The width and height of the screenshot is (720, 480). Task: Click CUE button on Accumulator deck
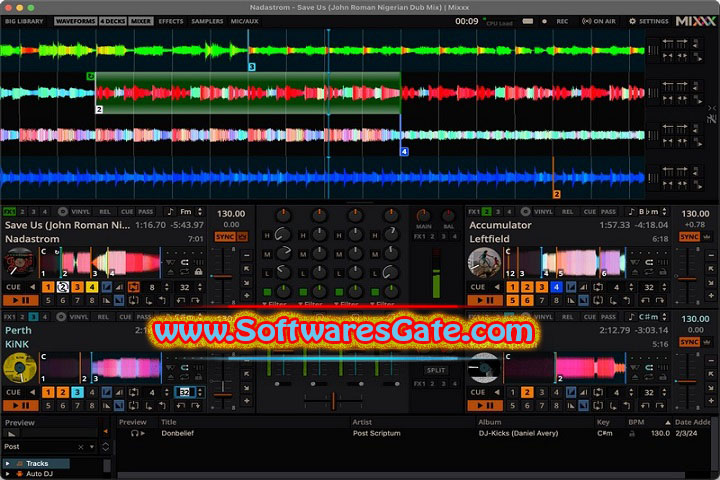[x=478, y=287]
